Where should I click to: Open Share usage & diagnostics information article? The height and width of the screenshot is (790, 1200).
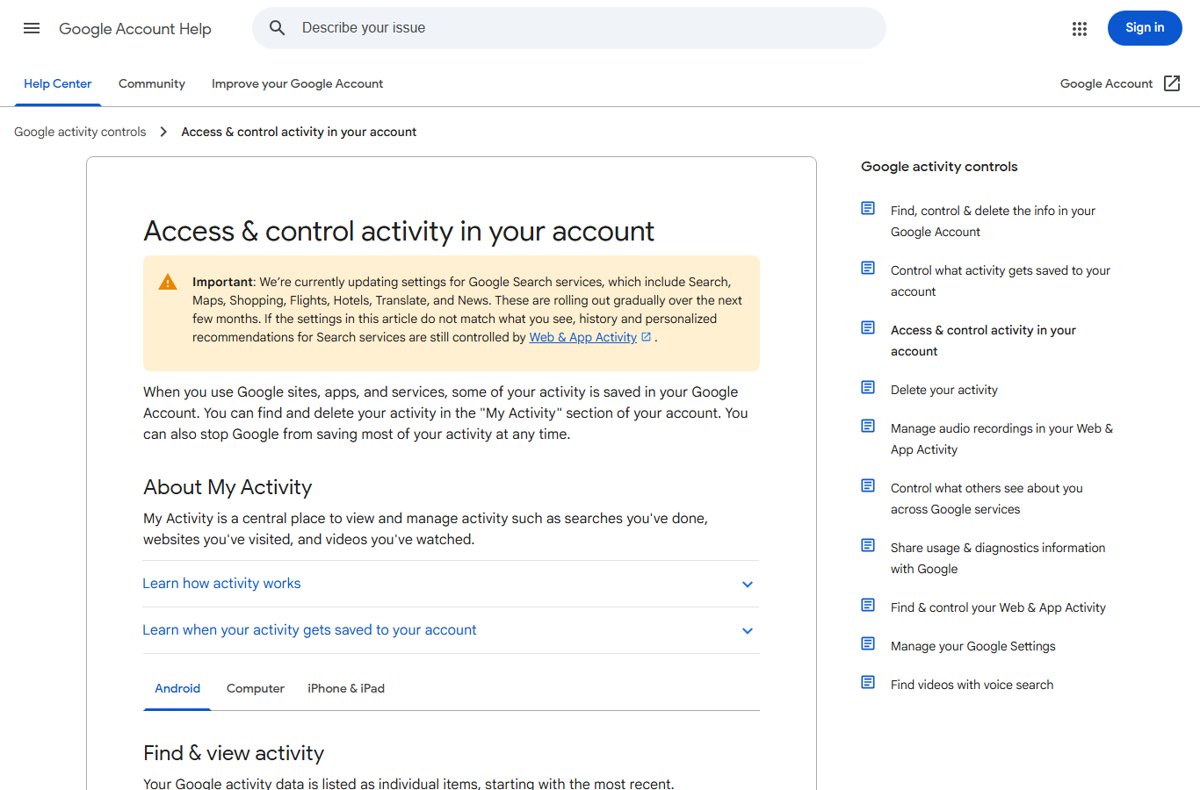[998, 558]
